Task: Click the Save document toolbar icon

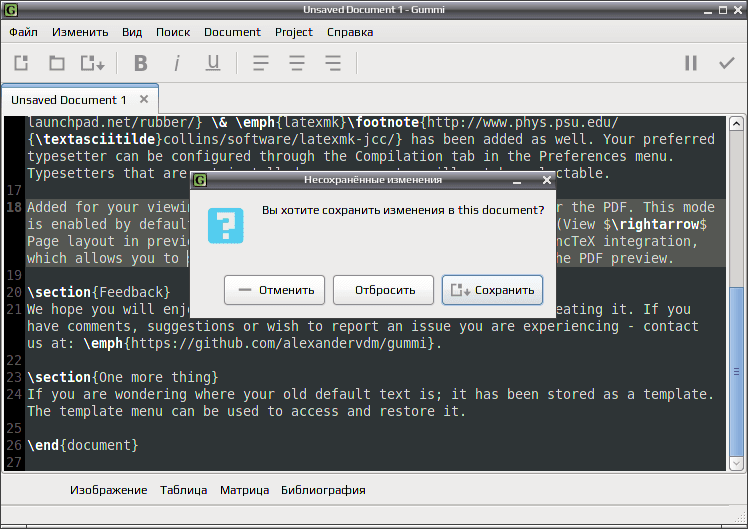Action: (92, 63)
